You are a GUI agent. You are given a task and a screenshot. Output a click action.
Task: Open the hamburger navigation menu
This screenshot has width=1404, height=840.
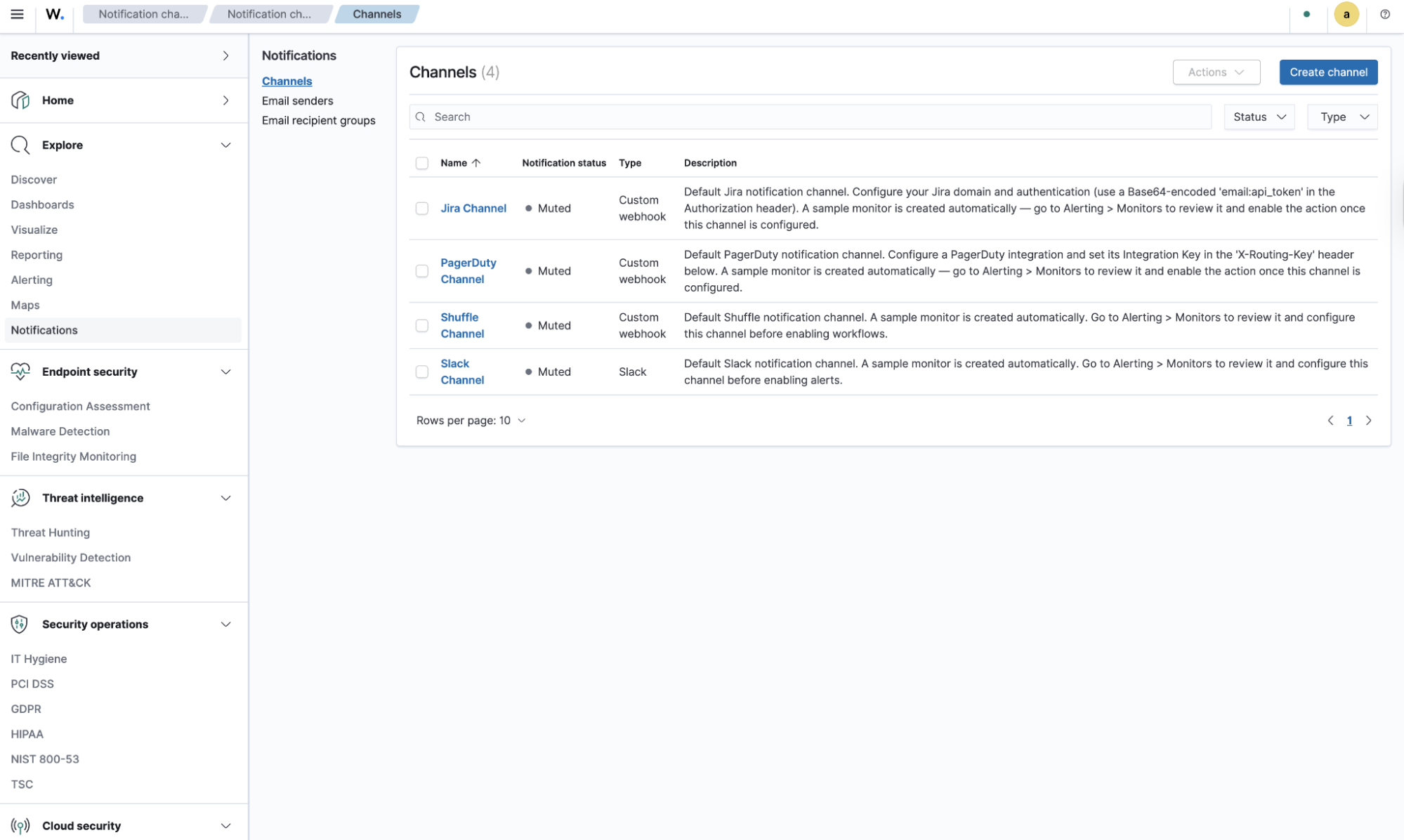(x=18, y=14)
